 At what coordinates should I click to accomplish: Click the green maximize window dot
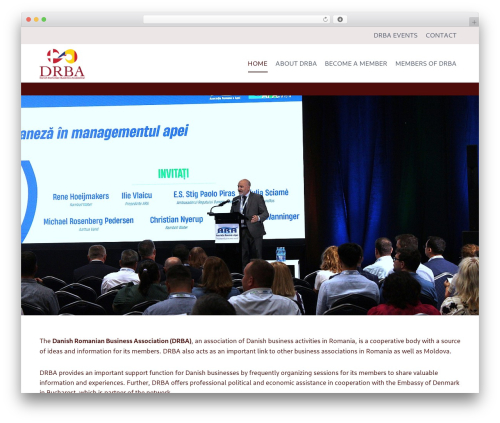pyautogui.click(x=44, y=20)
